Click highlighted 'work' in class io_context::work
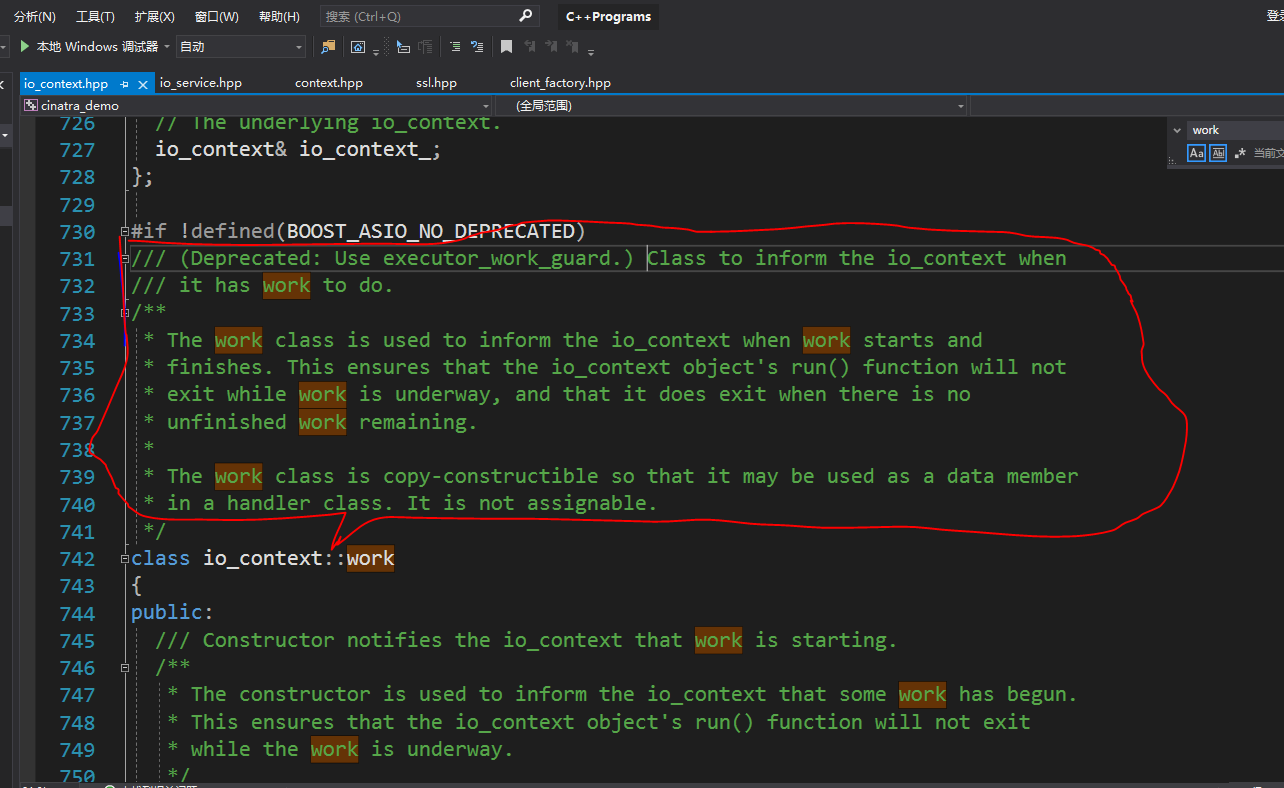Image resolution: width=1284 pixels, height=788 pixels. tap(370, 558)
